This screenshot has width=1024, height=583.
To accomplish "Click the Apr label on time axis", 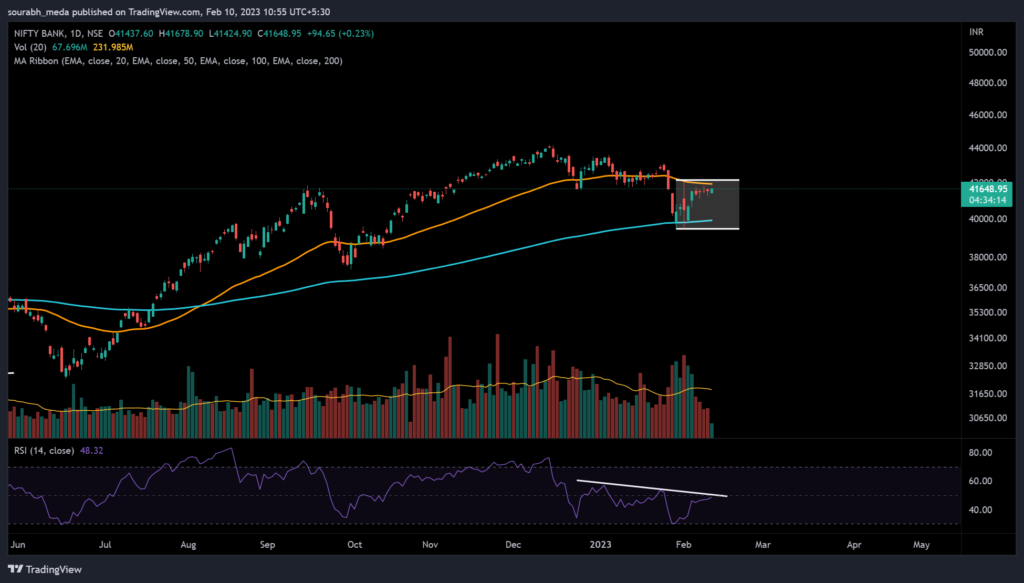I will tap(854, 544).
